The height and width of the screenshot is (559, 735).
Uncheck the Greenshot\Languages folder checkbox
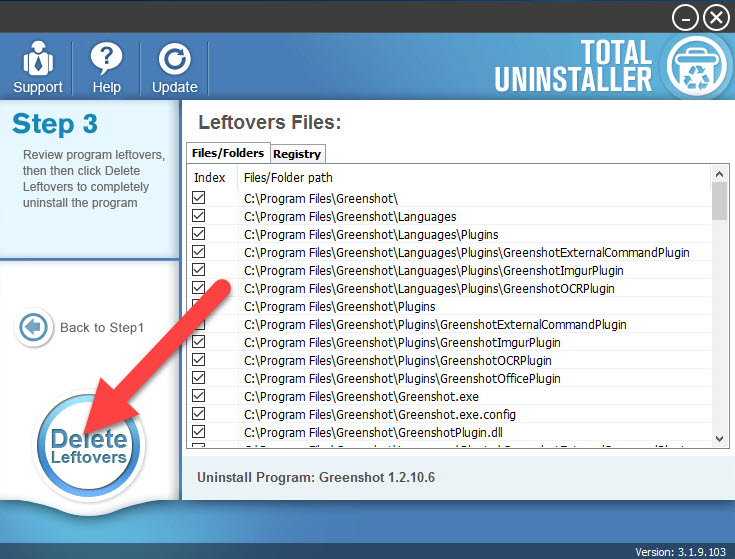click(199, 216)
